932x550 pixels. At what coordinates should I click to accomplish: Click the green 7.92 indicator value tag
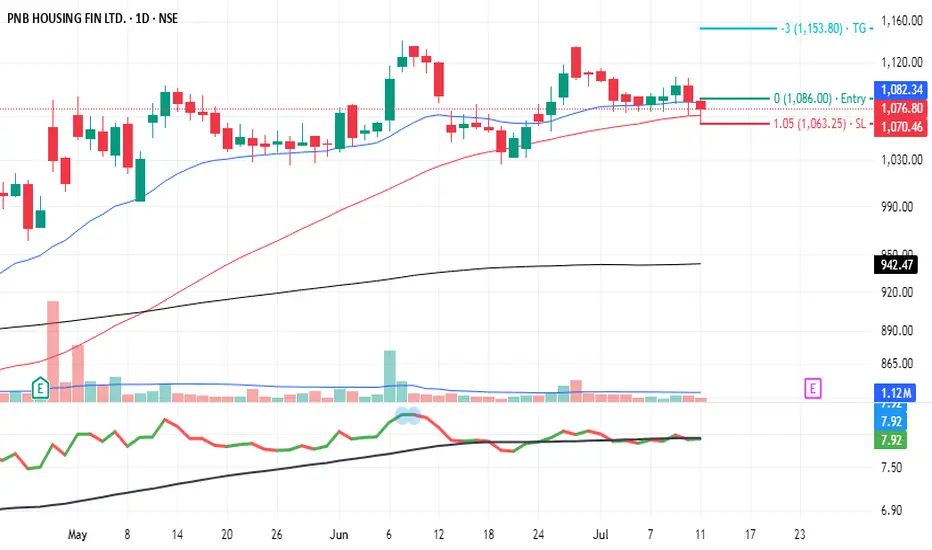coord(890,440)
